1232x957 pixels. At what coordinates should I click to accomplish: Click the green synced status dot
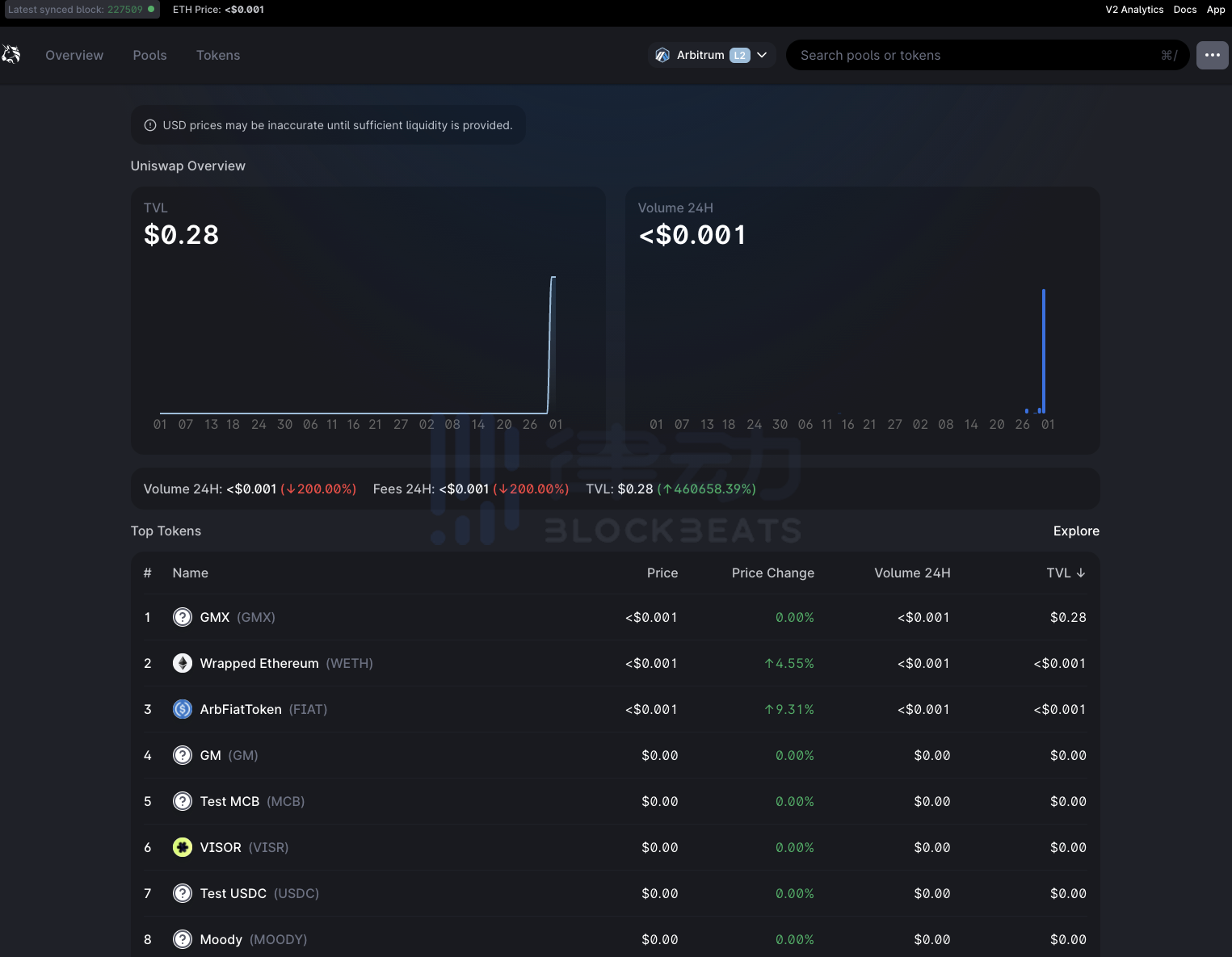click(151, 9)
